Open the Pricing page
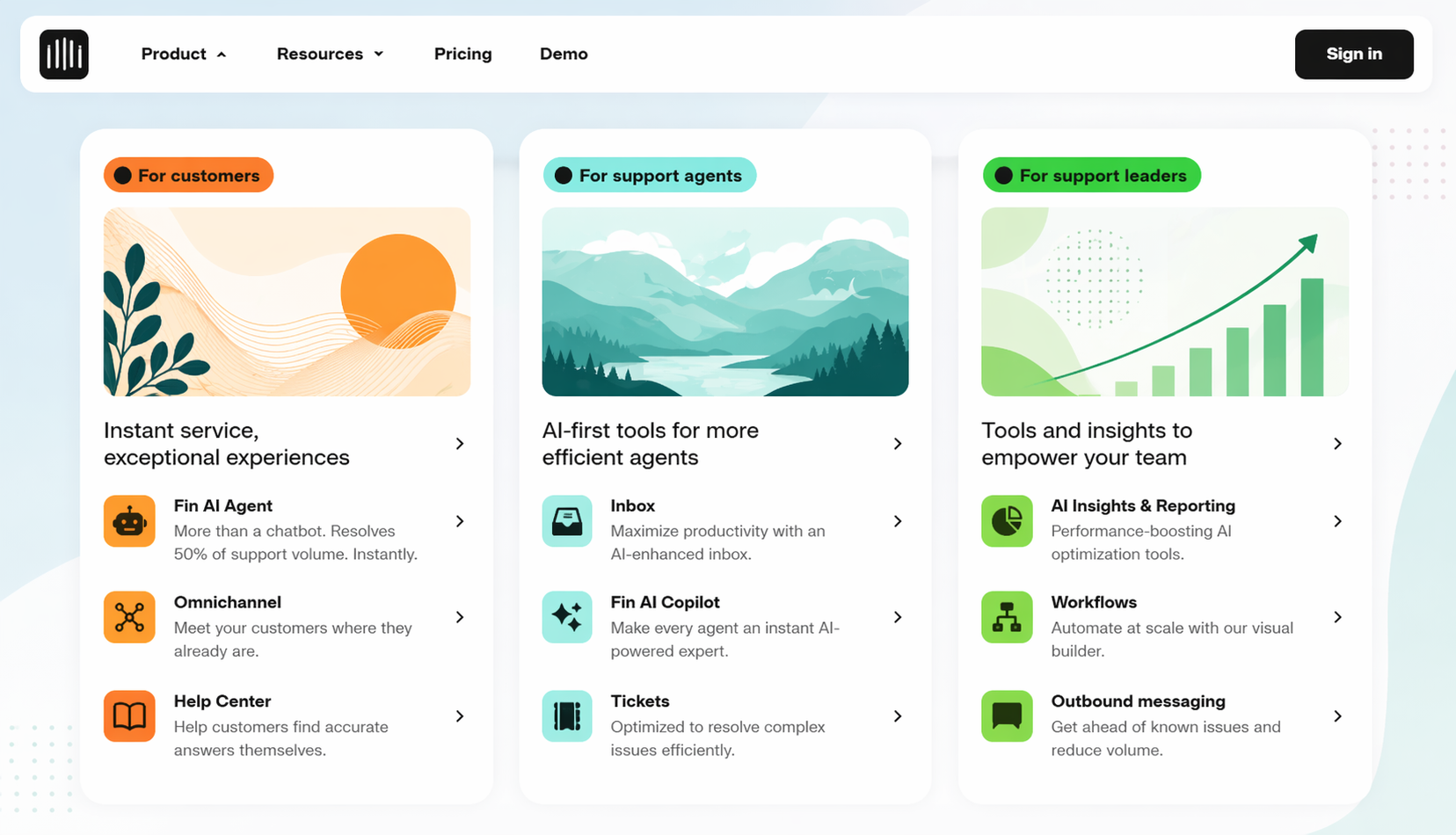Image resolution: width=1456 pixels, height=835 pixels. tap(463, 54)
